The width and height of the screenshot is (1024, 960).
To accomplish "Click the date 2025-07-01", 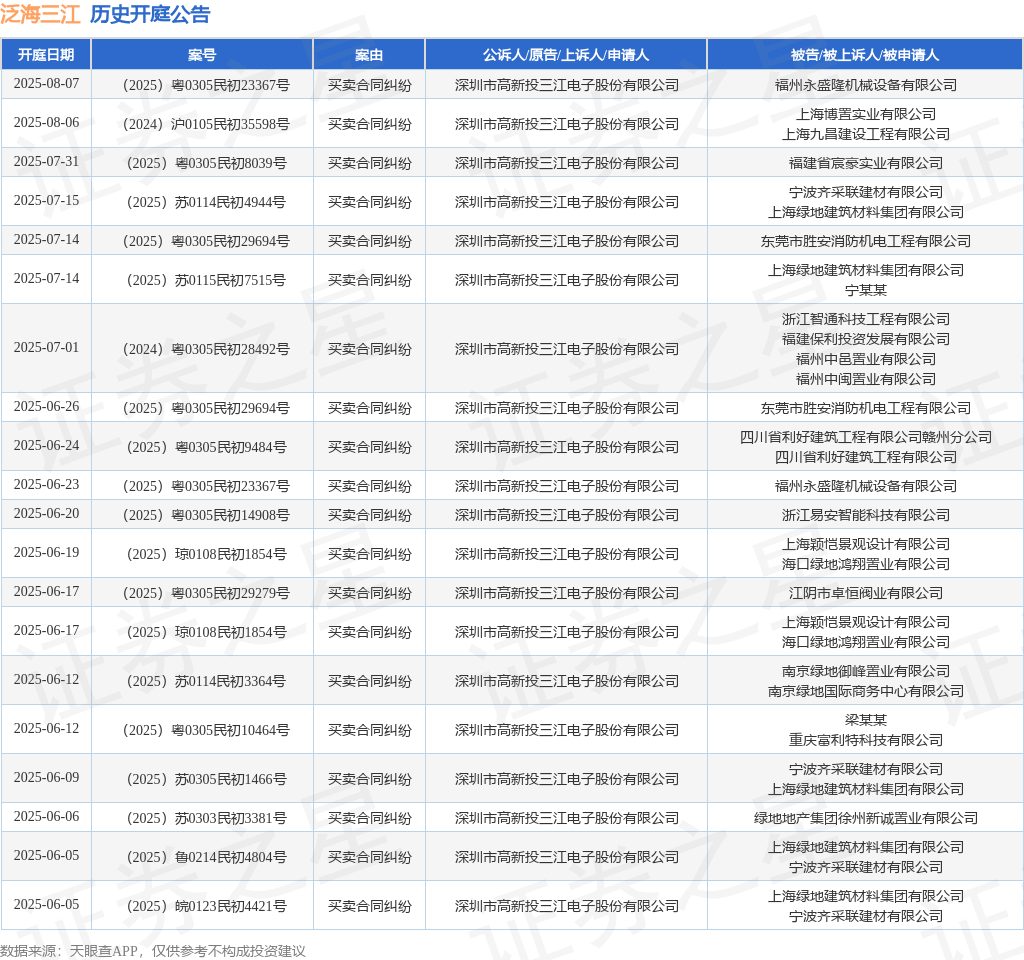I will 46,347.
